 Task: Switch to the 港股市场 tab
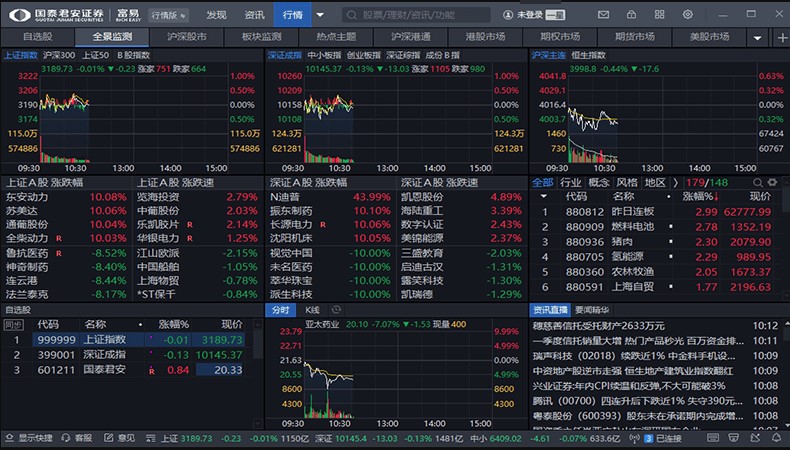pyautogui.click(x=485, y=37)
